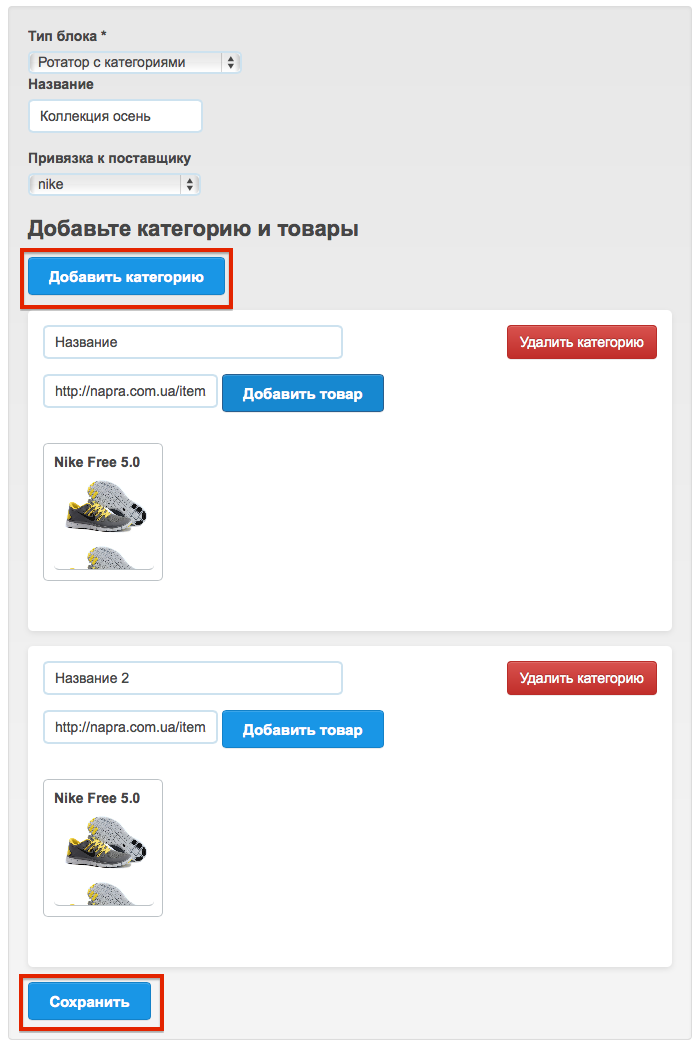Click the 'Сохранить' button
This screenshot has width=699, height=1046.
pyautogui.click(x=89, y=1001)
